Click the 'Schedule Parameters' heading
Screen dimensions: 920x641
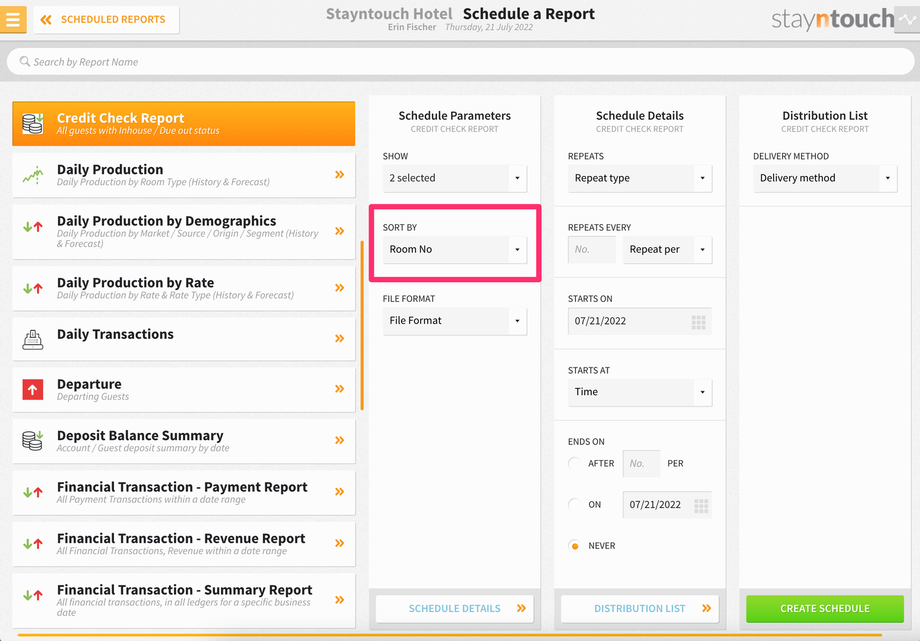pos(455,116)
